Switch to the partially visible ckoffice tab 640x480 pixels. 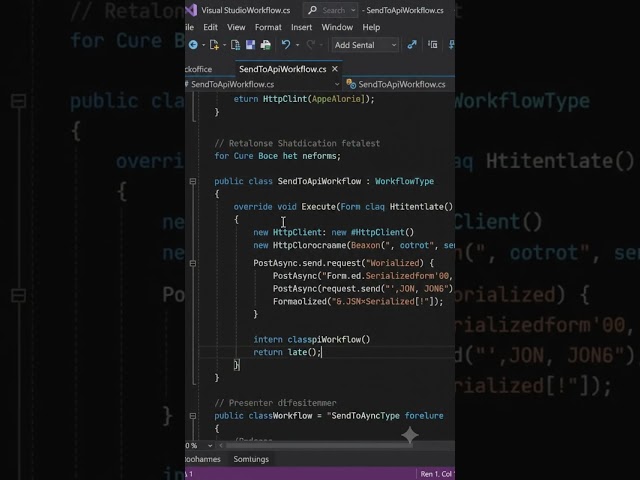[199, 69]
